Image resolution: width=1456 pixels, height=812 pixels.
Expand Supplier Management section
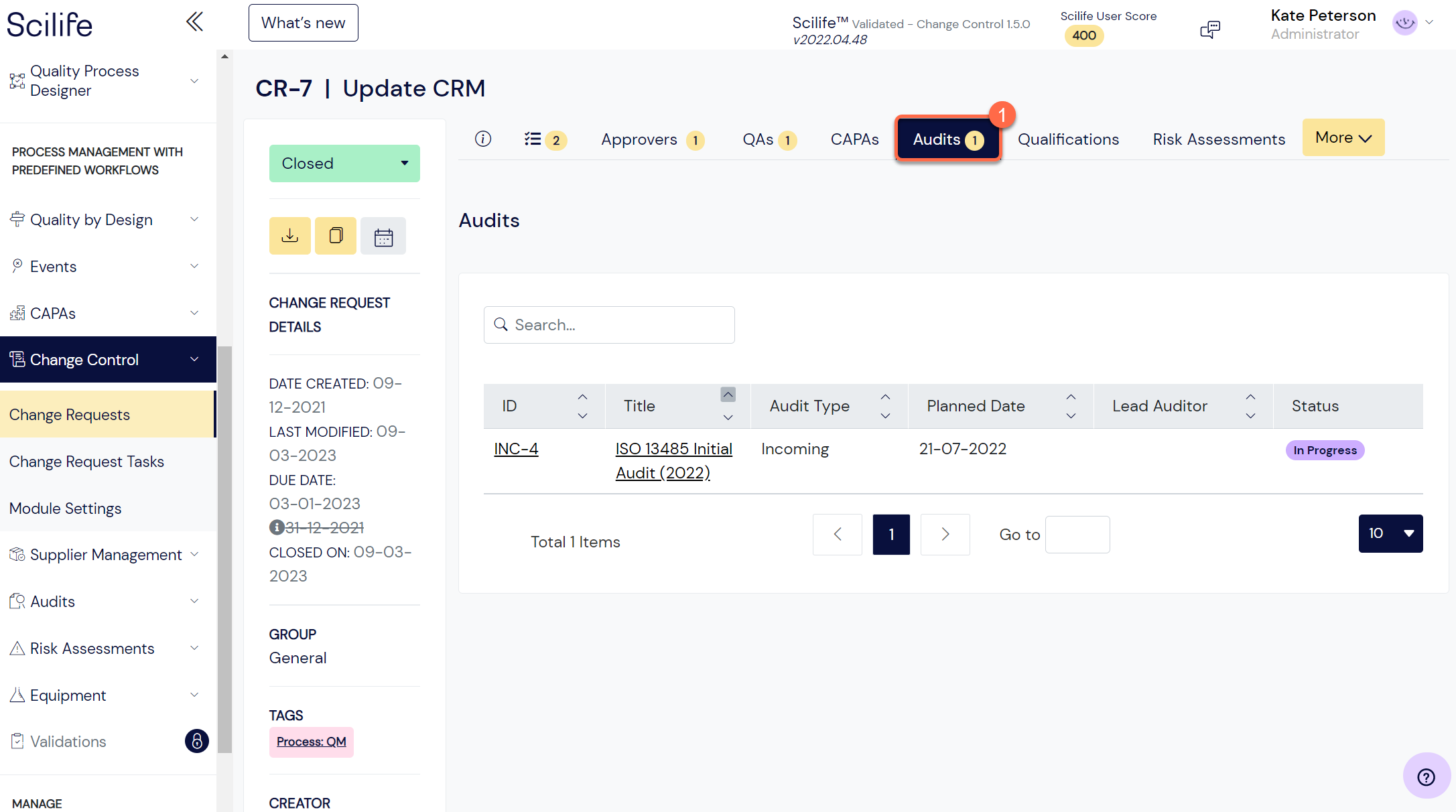[194, 554]
